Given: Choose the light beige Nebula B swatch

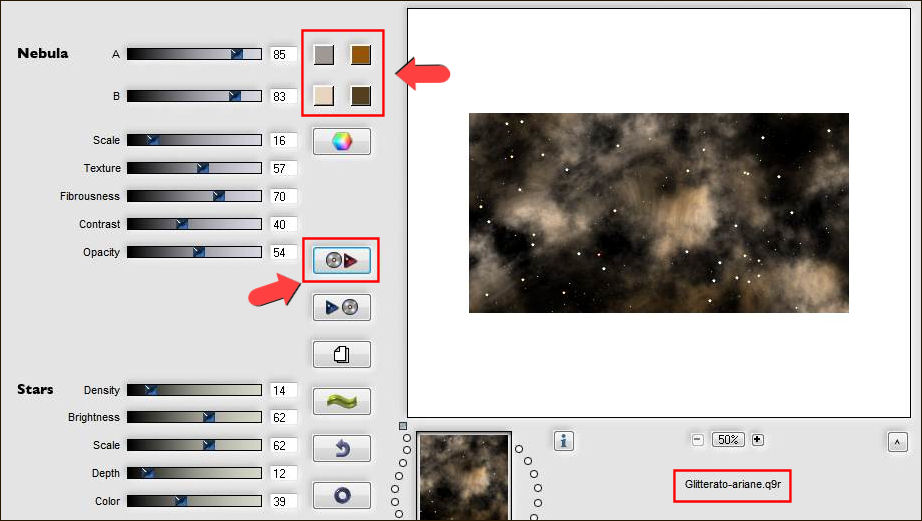Looking at the screenshot, I should click(x=323, y=96).
